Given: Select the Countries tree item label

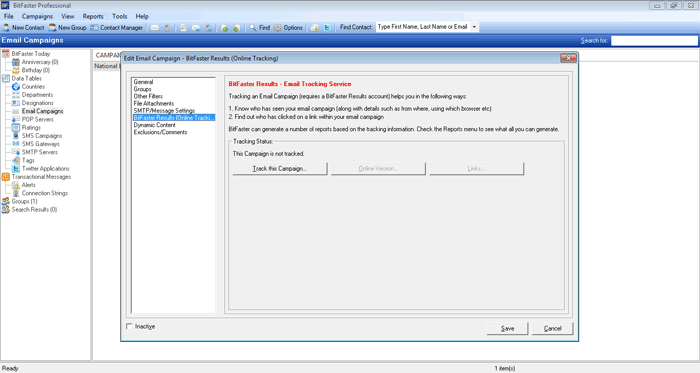Looking at the screenshot, I should 33,87.
